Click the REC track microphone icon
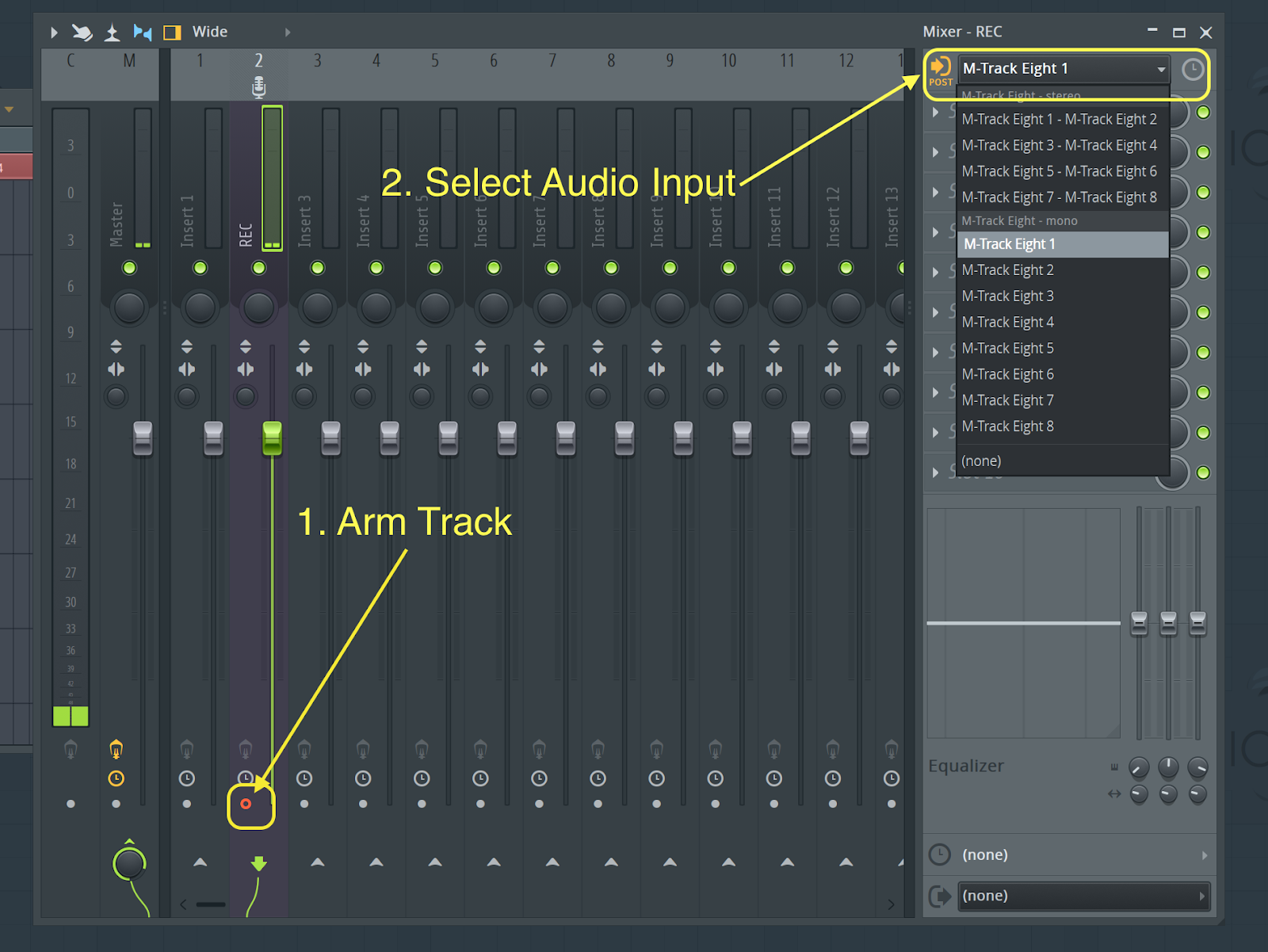The height and width of the screenshot is (952, 1268). point(258,87)
